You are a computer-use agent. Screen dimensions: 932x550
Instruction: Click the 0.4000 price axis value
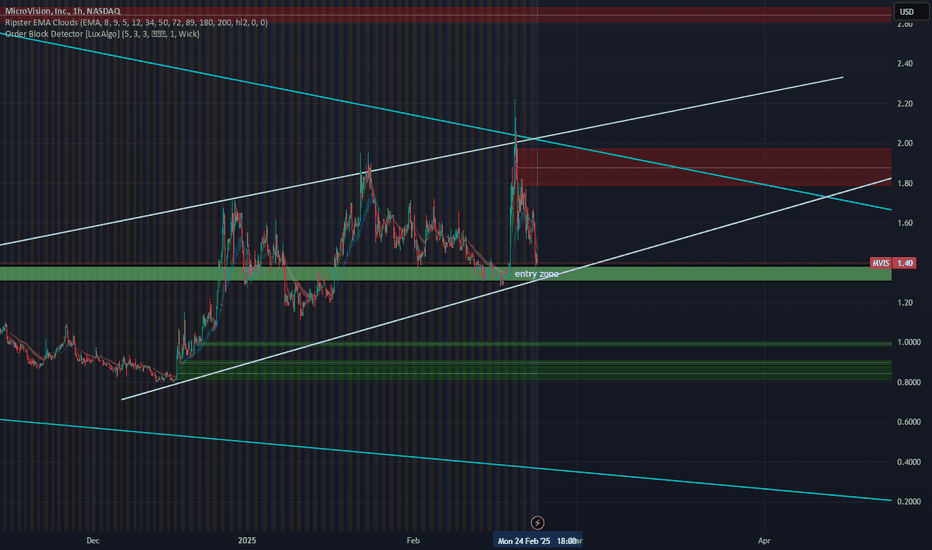[909, 462]
